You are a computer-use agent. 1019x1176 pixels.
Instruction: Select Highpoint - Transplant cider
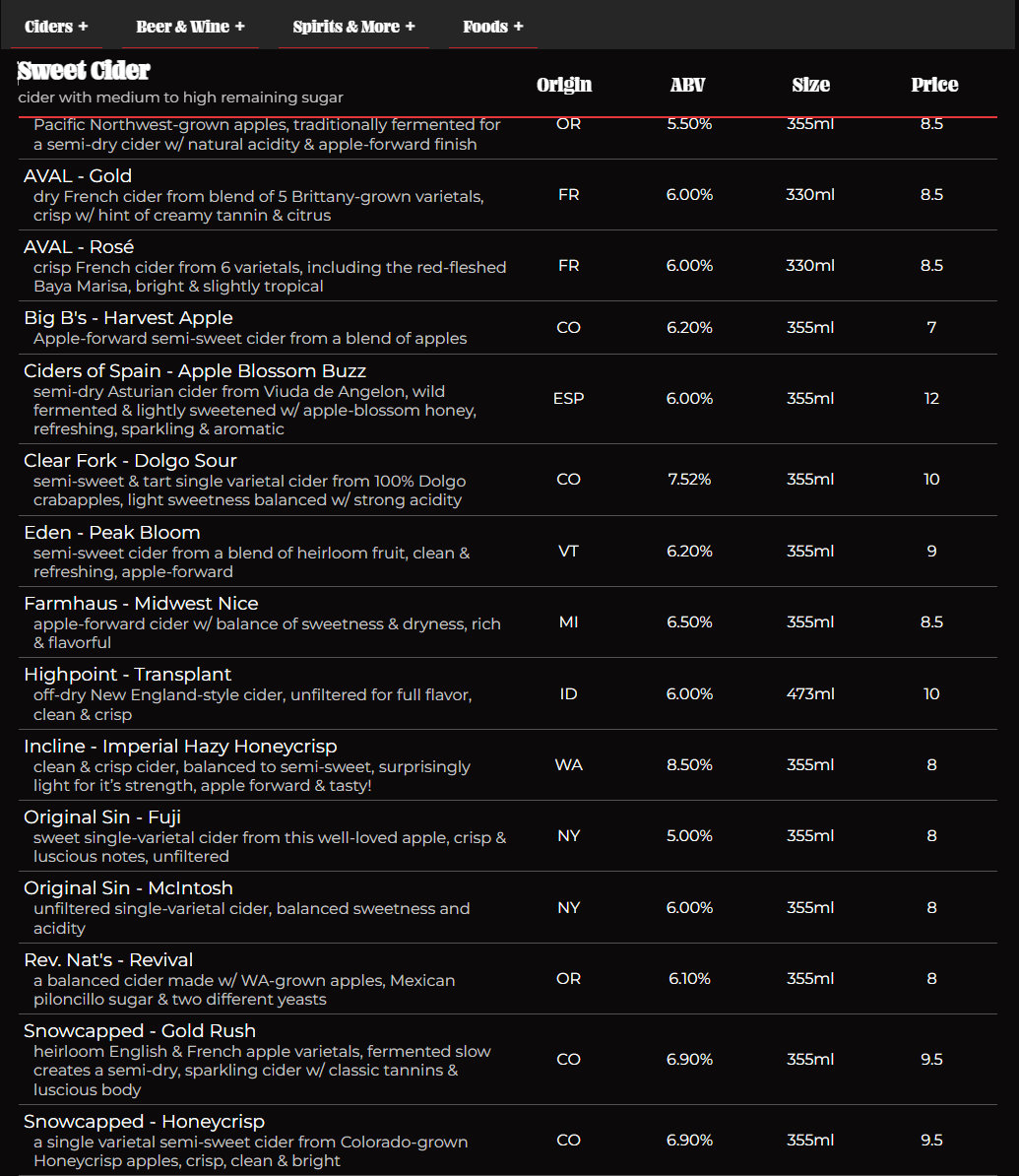point(128,675)
